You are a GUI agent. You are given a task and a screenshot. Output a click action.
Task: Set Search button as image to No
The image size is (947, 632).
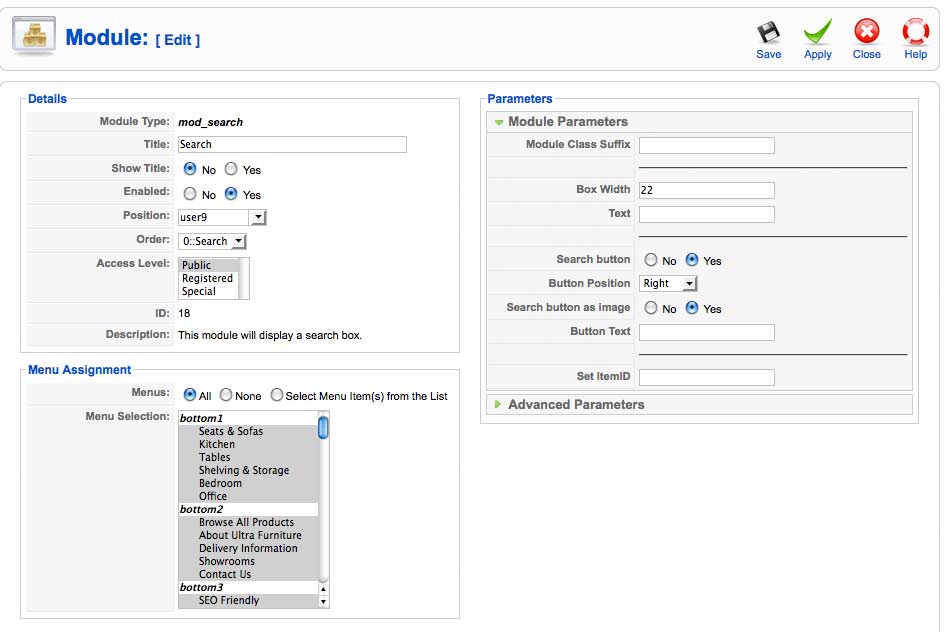(x=650, y=308)
